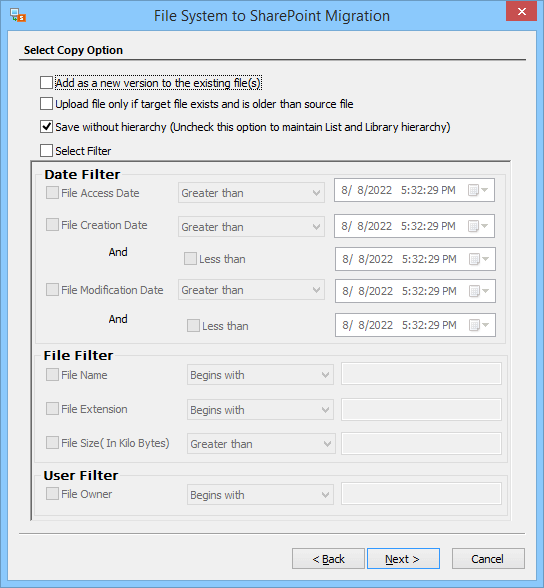544x588 pixels.
Task: Click the File Owner filter text field
Action: 421,494
